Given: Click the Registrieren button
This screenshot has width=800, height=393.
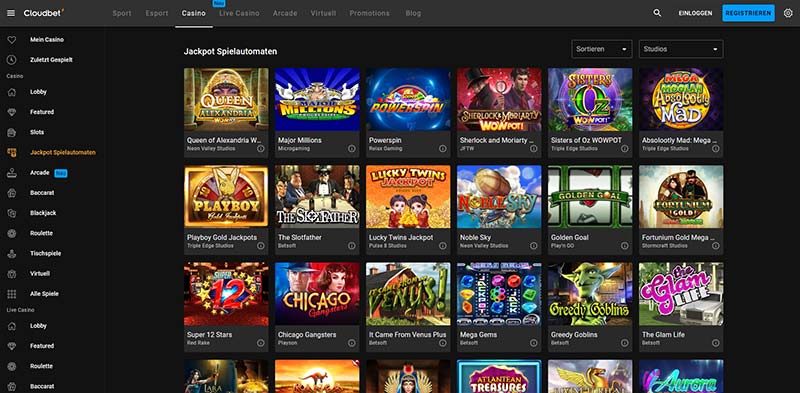Looking at the screenshot, I should pyautogui.click(x=748, y=13).
